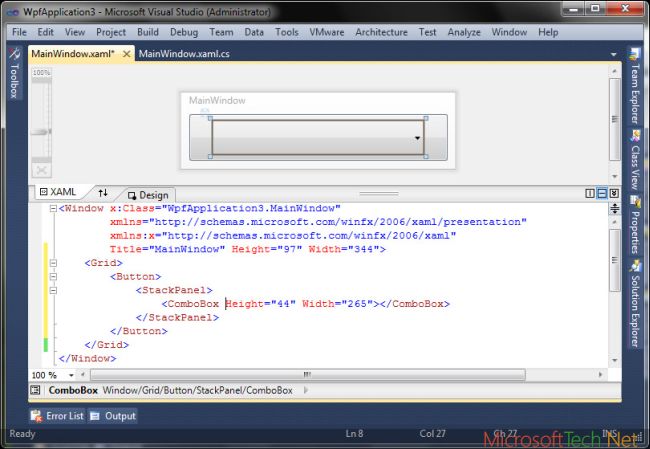650x449 pixels.
Task: Open the Data menu
Action: click(254, 32)
